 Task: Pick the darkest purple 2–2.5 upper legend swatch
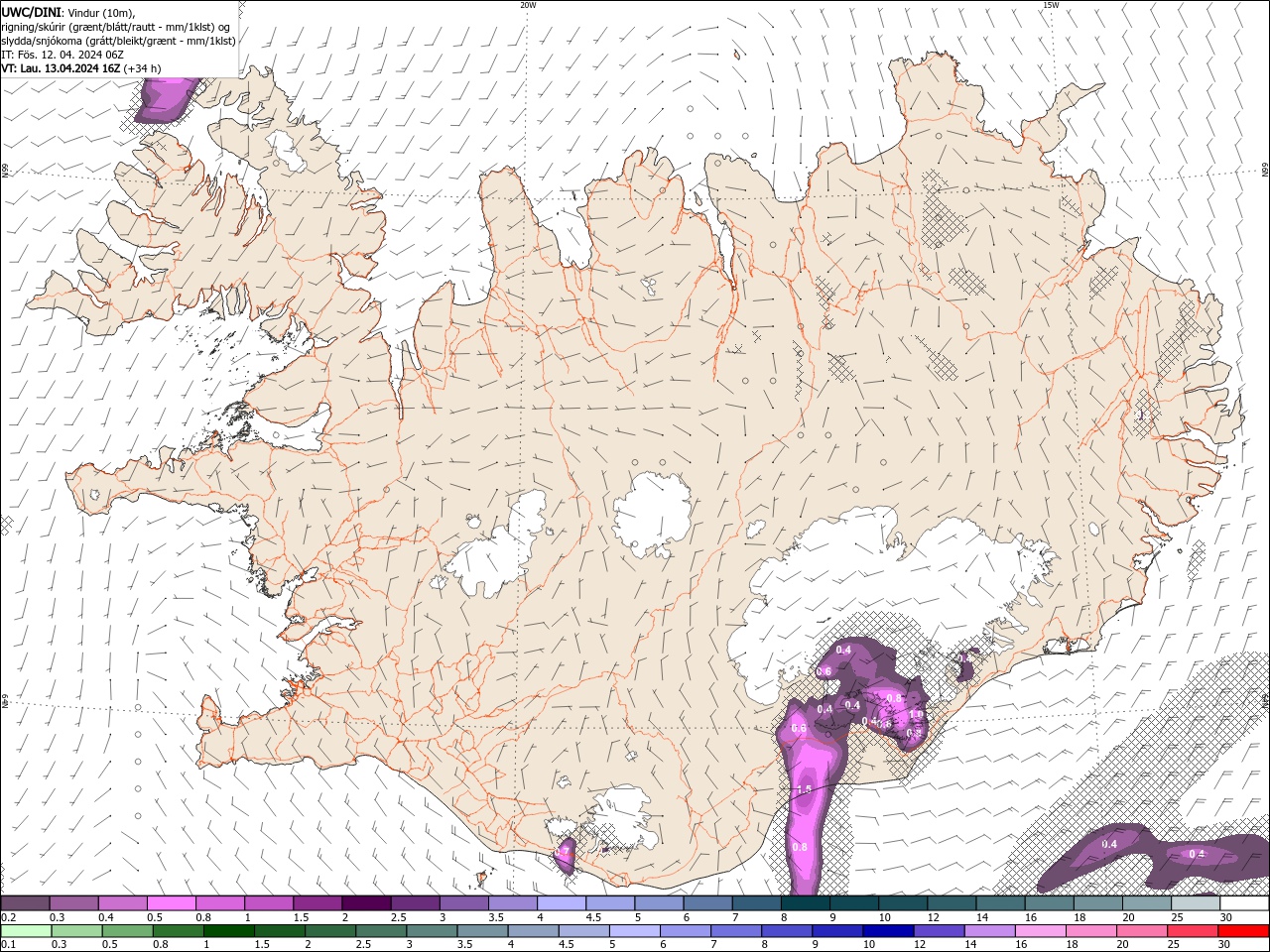point(365,903)
